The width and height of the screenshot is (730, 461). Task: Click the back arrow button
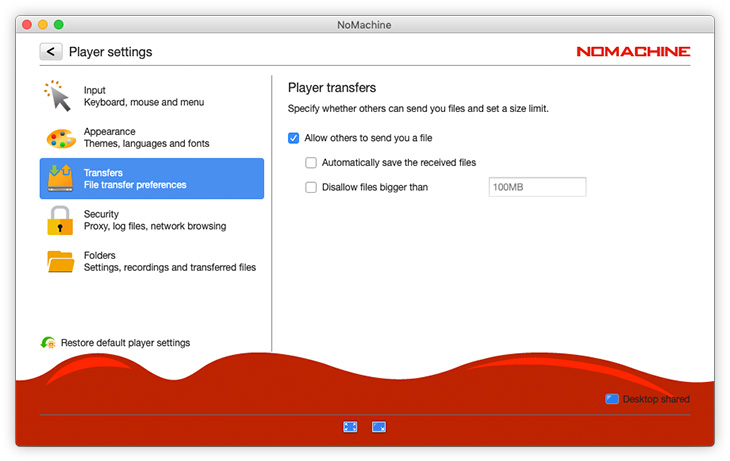[x=51, y=51]
